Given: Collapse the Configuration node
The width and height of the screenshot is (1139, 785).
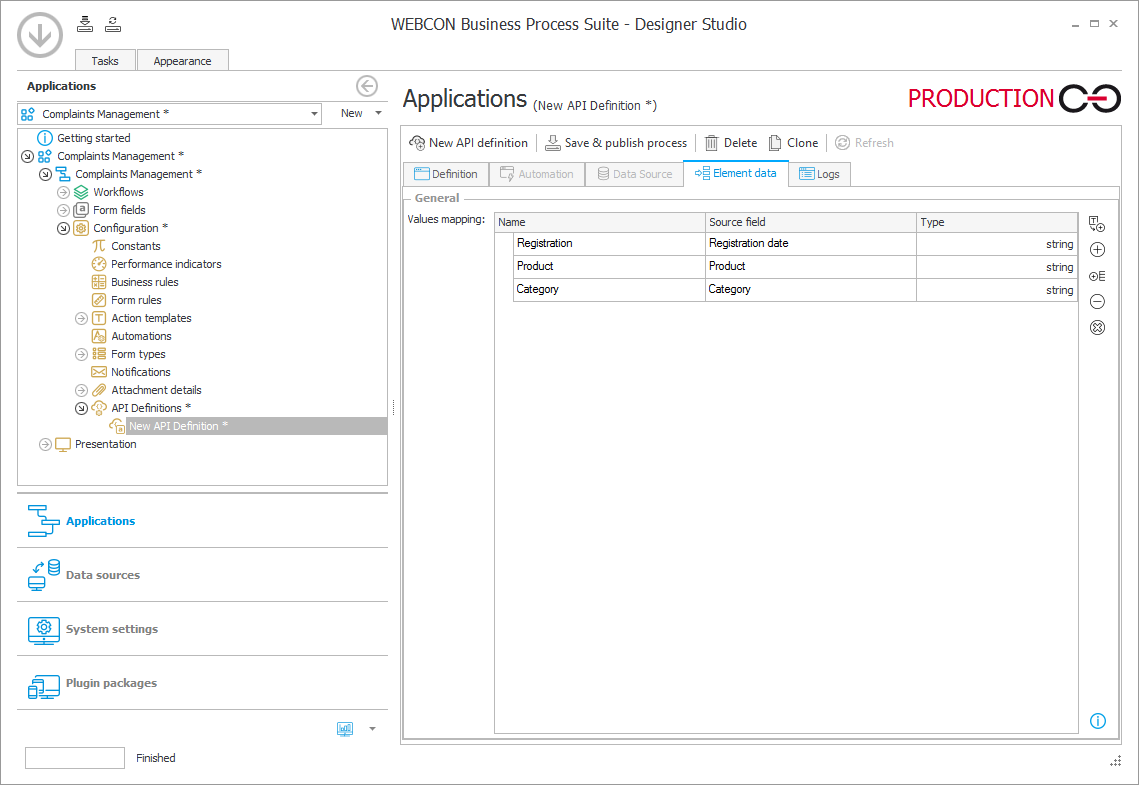Looking at the screenshot, I should click(x=63, y=228).
